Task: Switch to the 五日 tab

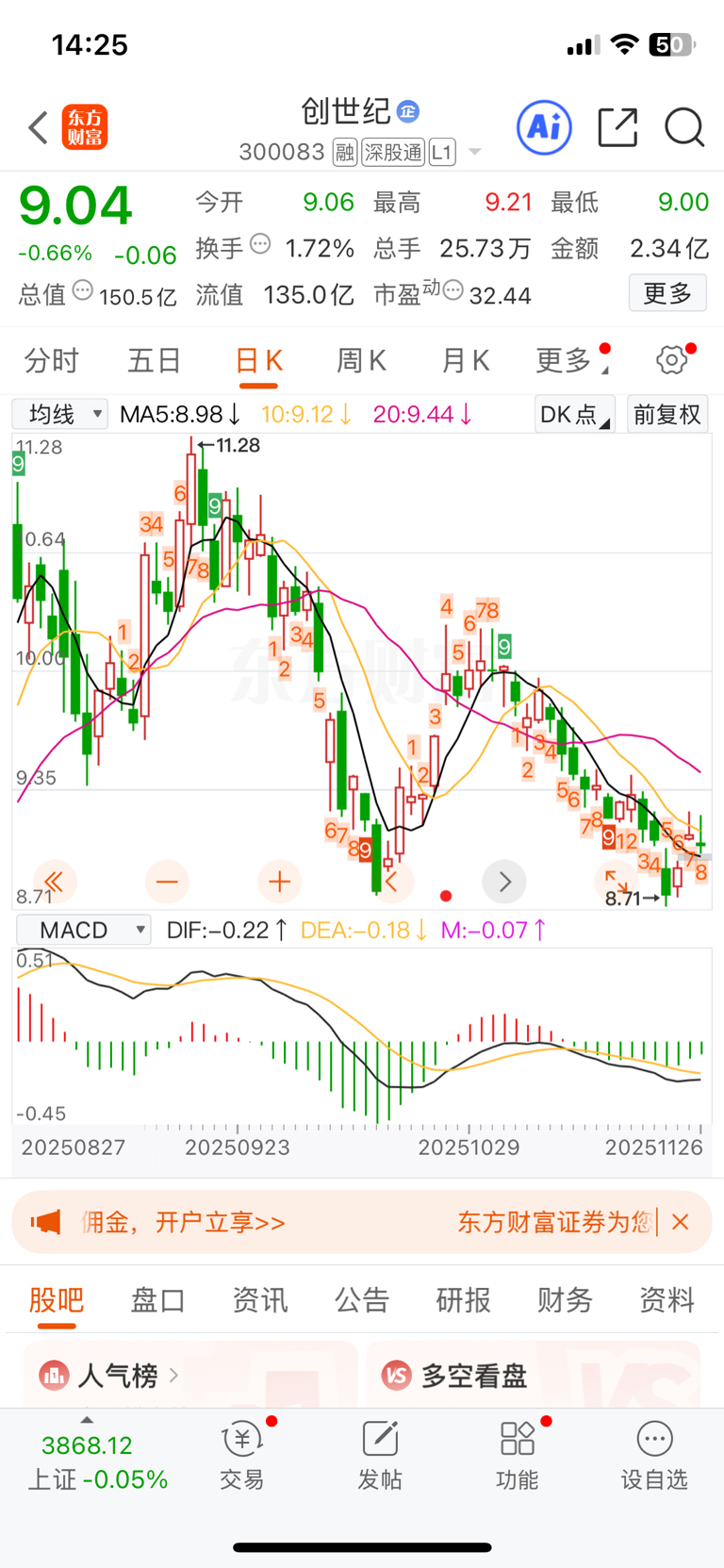Action: (155, 360)
